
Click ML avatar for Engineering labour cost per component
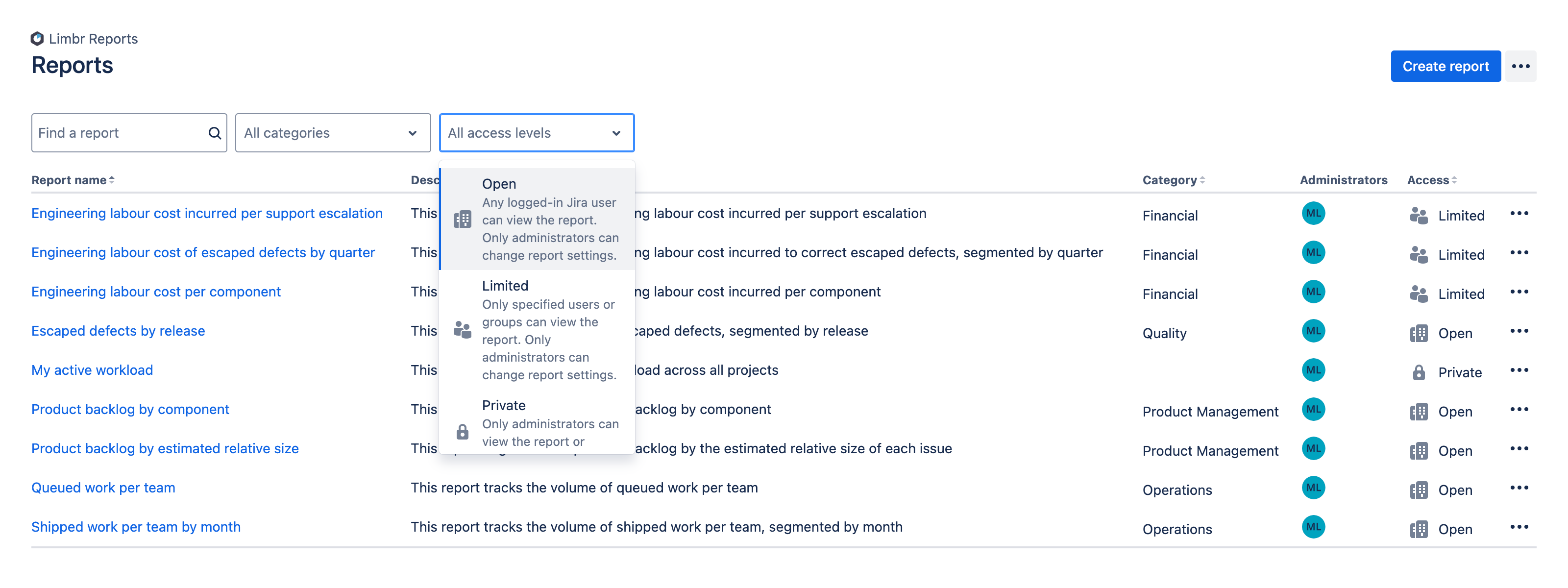coord(1313,292)
